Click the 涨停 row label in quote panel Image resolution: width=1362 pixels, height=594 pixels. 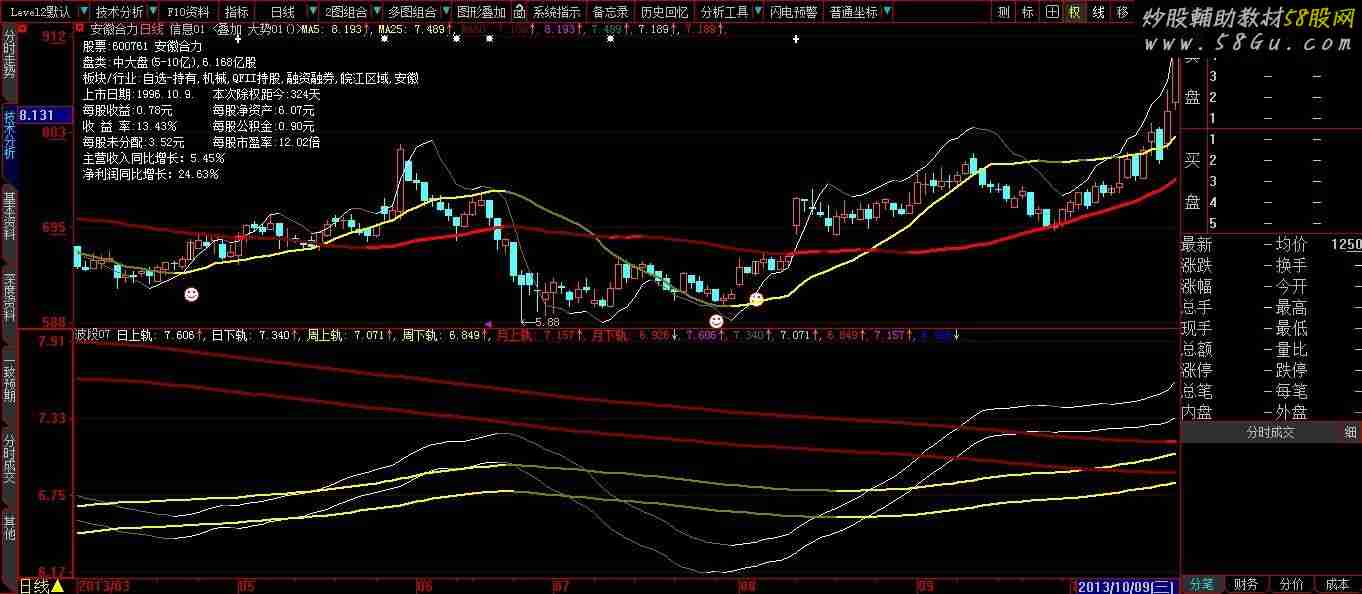pos(1198,370)
